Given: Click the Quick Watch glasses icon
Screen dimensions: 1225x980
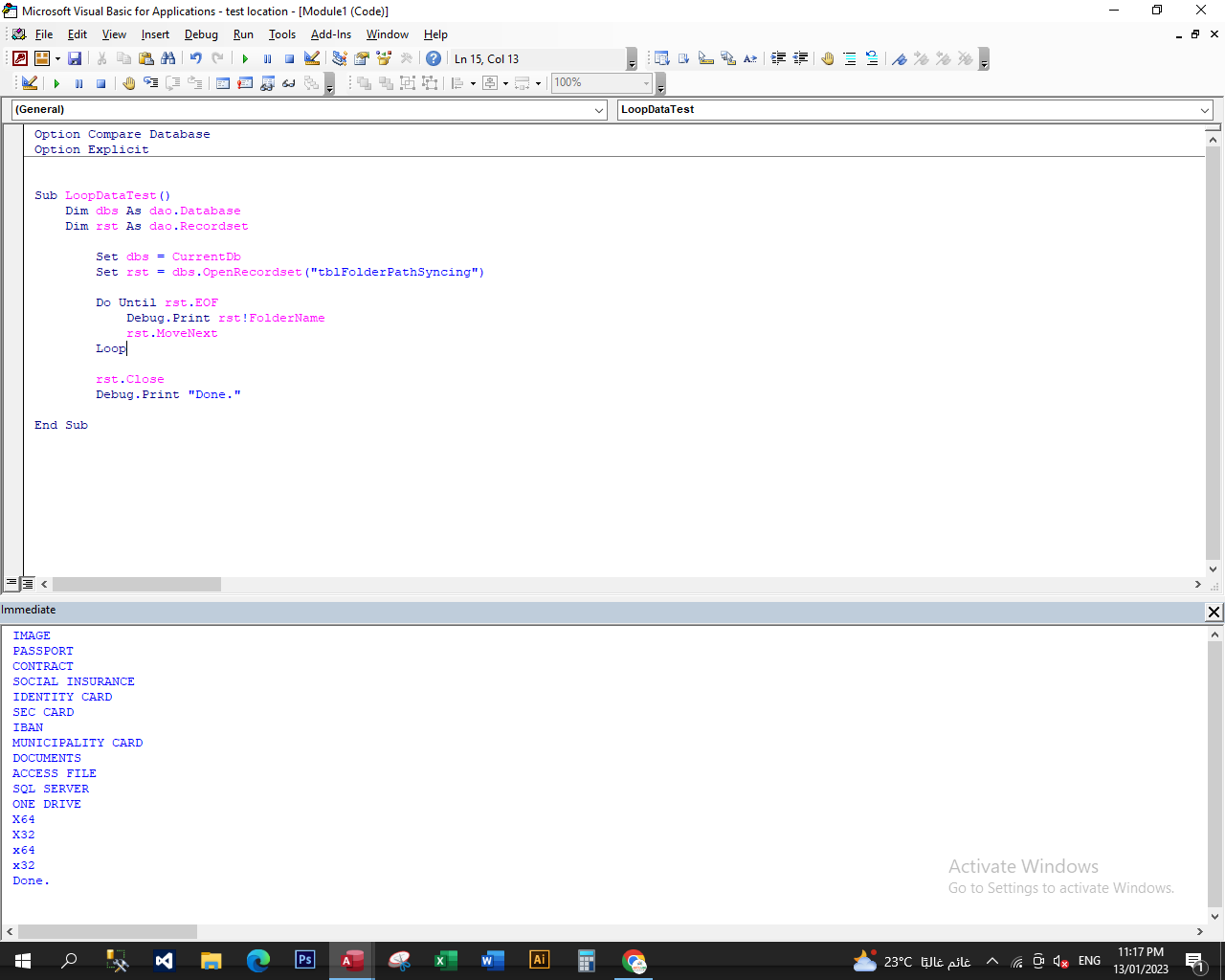Looking at the screenshot, I should tap(289, 83).
